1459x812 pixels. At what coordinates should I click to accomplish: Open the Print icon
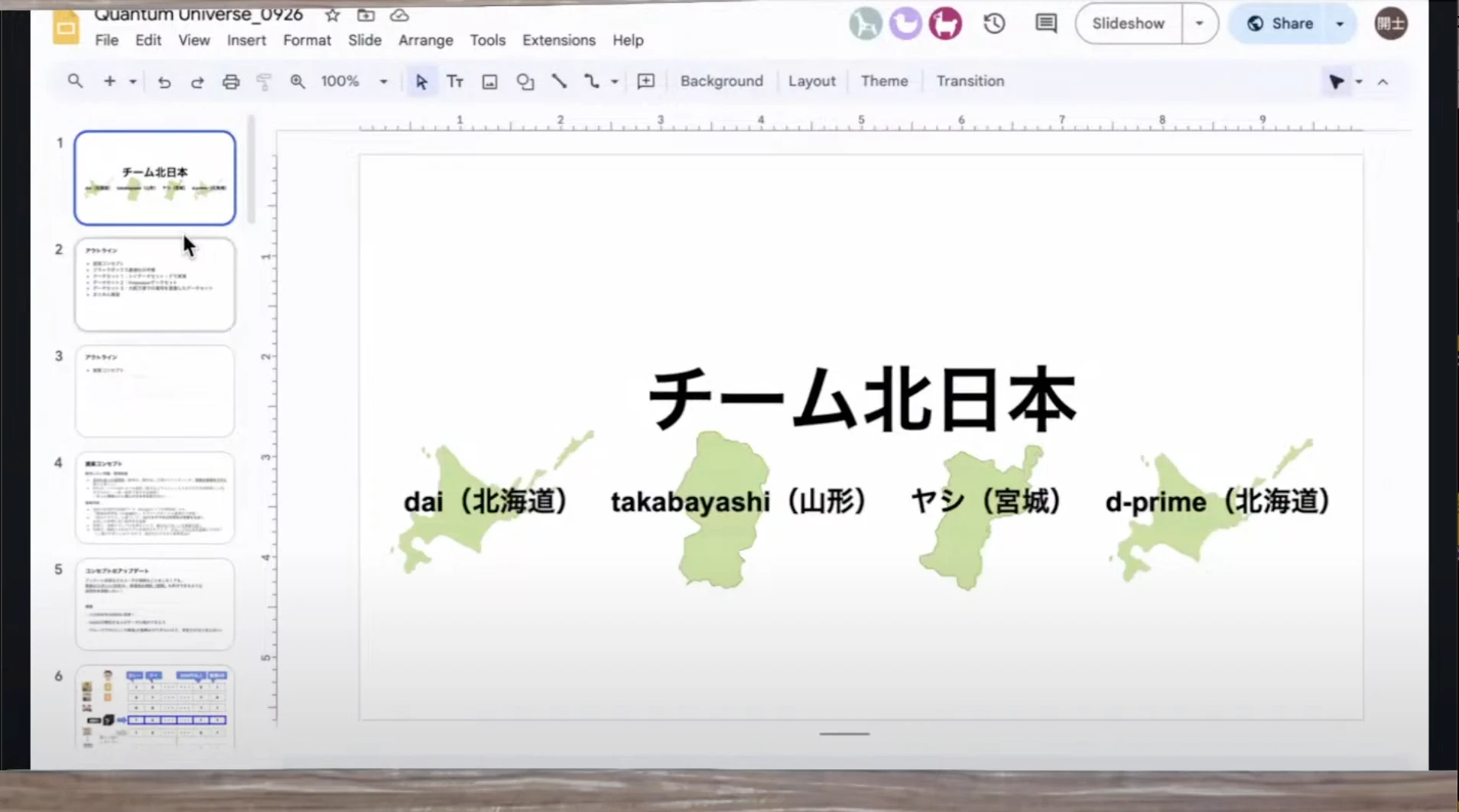(230, 81)
